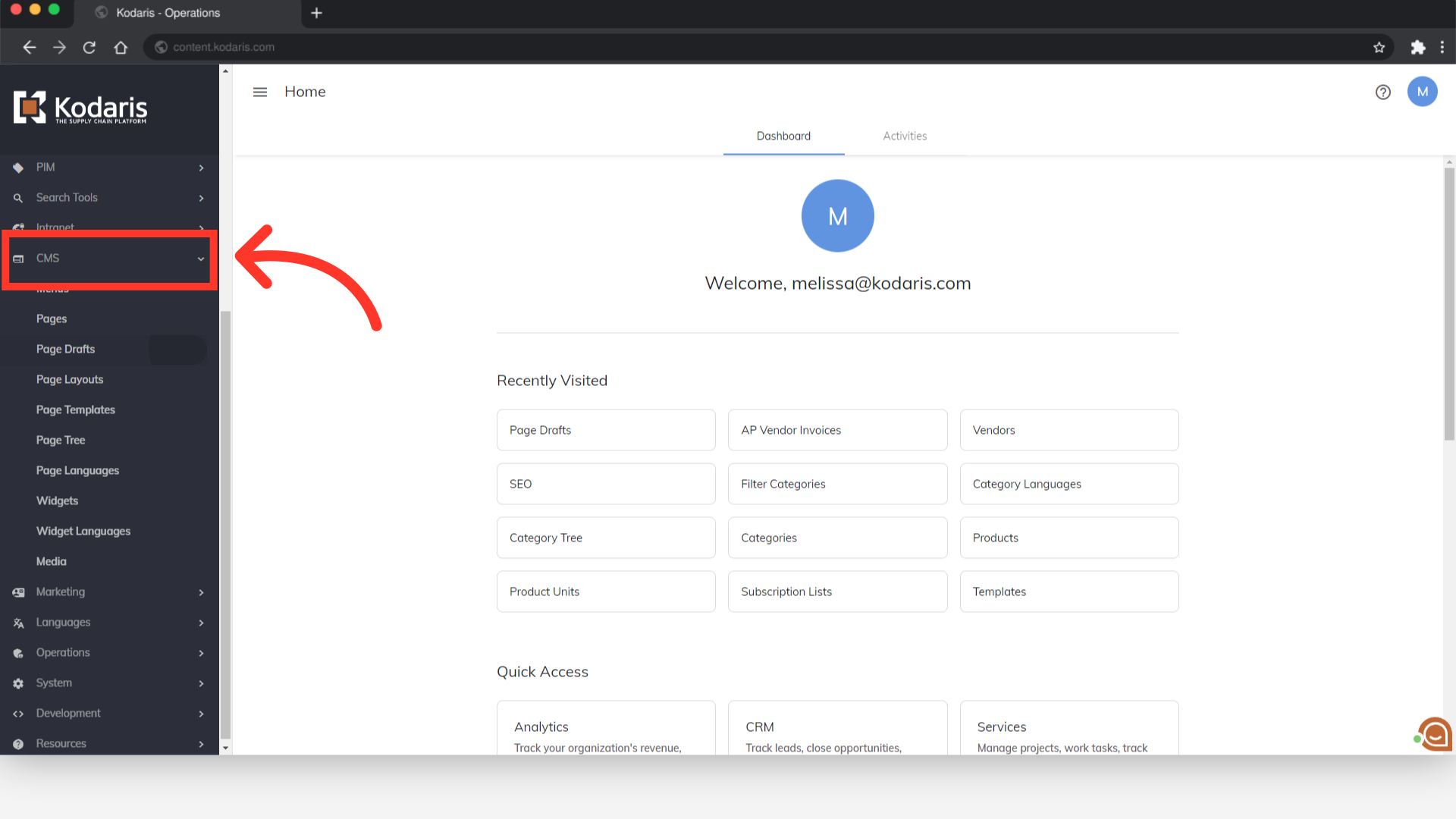This screenshot has height=819, width=1456.
Task: Click the hamburger menu icon beside Home
Action: click(x=260, y=92)
